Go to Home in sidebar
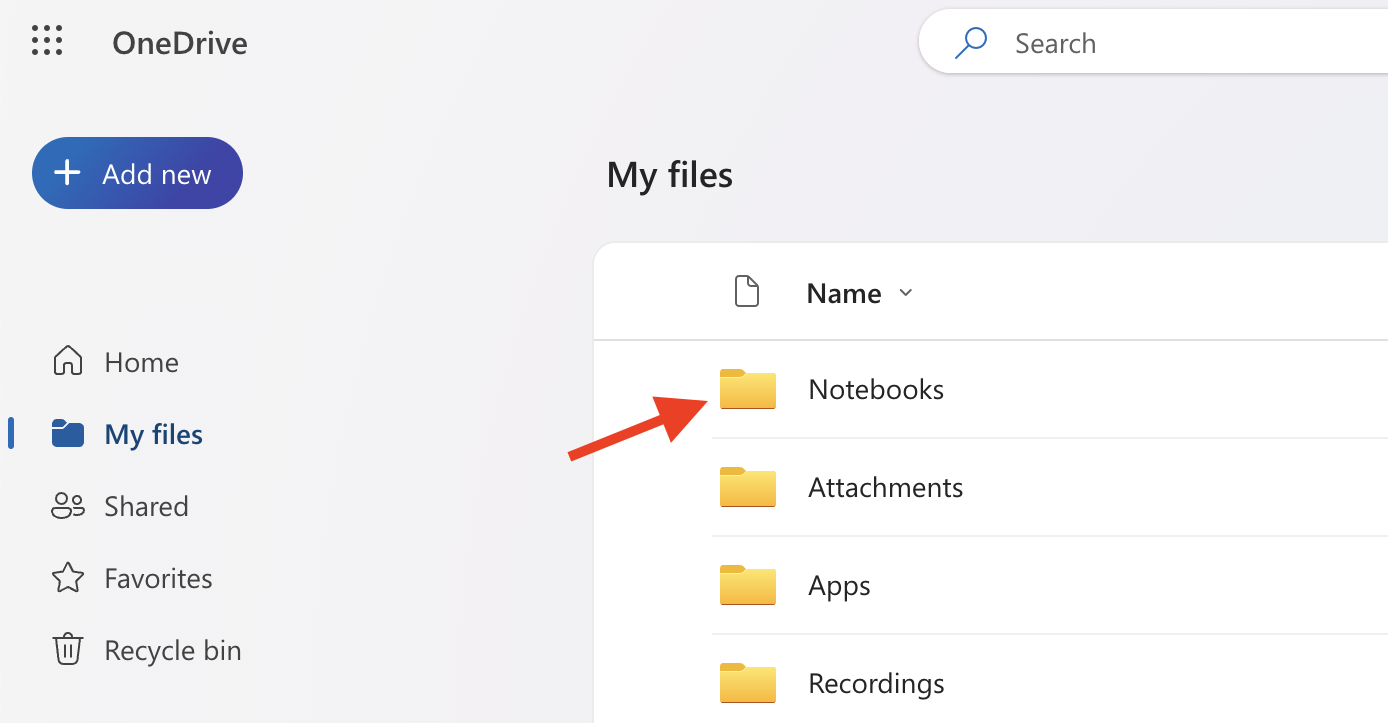 click(x=115, y=362)
